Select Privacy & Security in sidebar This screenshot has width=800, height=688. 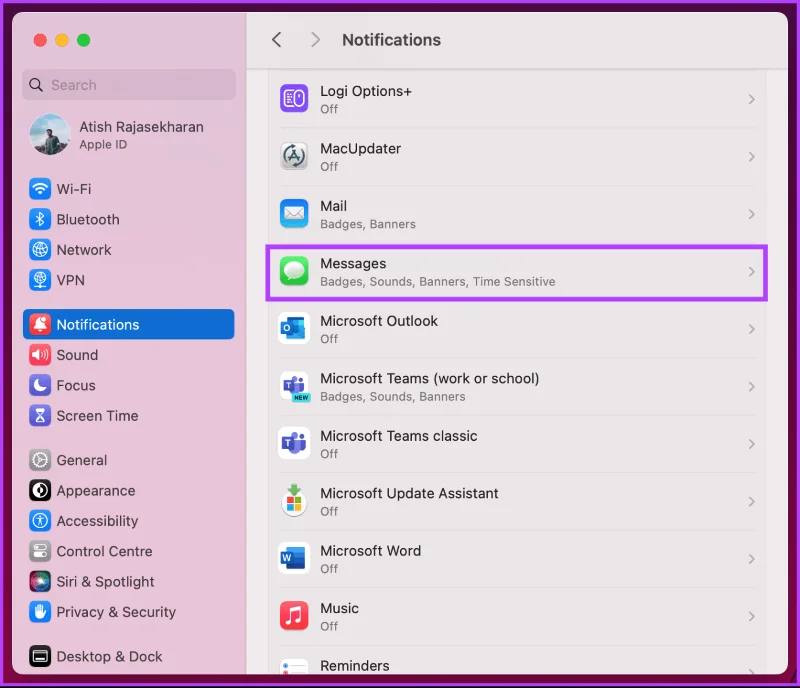pos(129,612)
